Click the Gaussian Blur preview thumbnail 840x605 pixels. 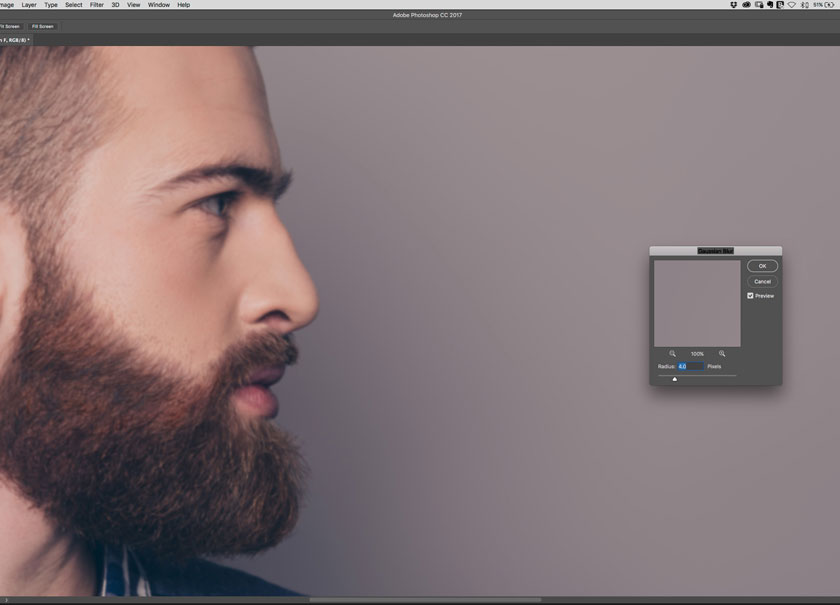pos(697,303)
